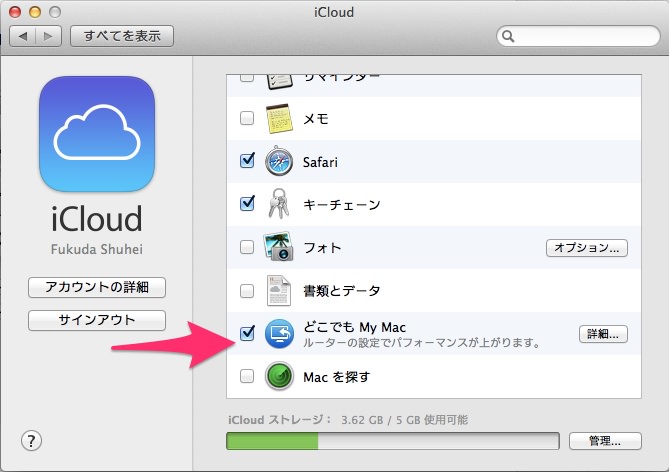Screen dimensions: 669x472
Task: Click the すべてを表示 button
Action: [122, 36]
